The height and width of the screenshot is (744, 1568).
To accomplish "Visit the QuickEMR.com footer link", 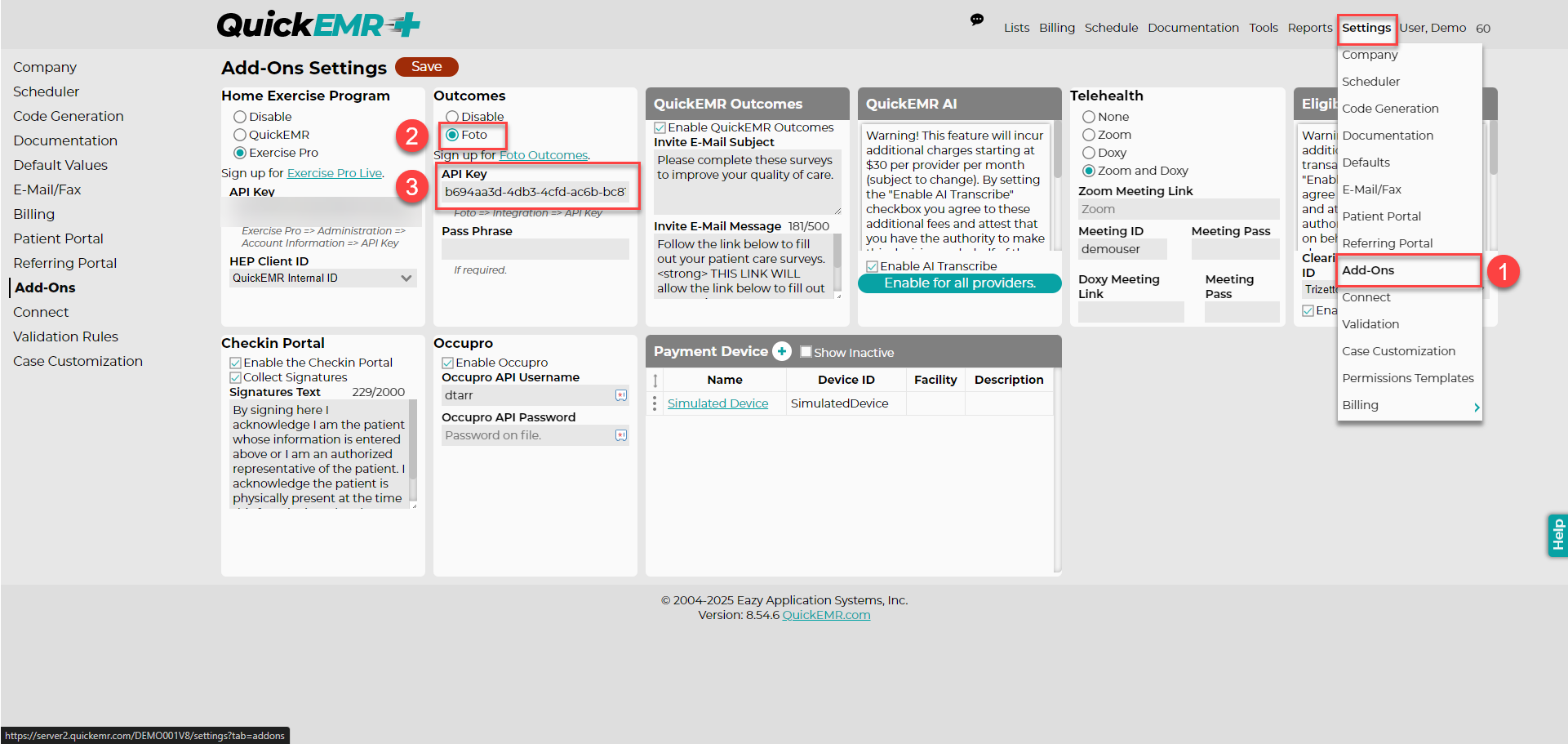I will 826,615.
